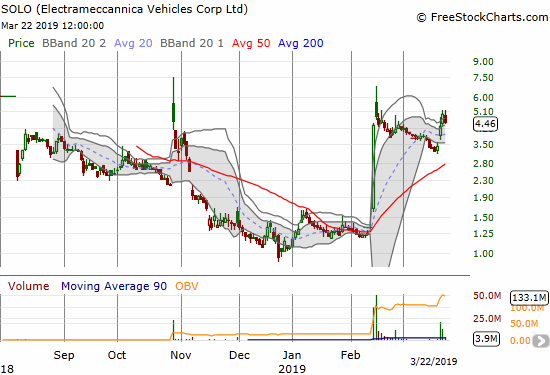Image resolution: width=550 pixels, height=375 pixels.
Task: Click the Moving Average 90 label
Action: click(x=114, y=286)
